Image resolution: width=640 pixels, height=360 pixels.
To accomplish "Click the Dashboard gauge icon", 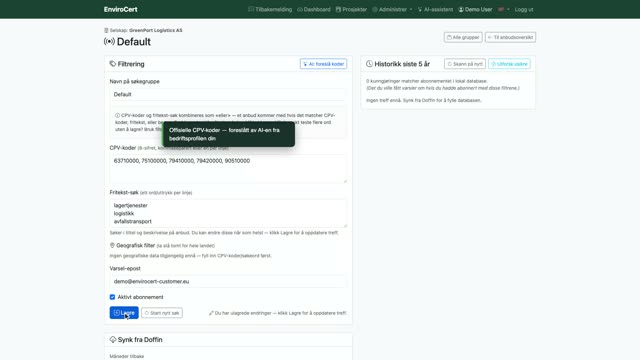I will [300, 9].
